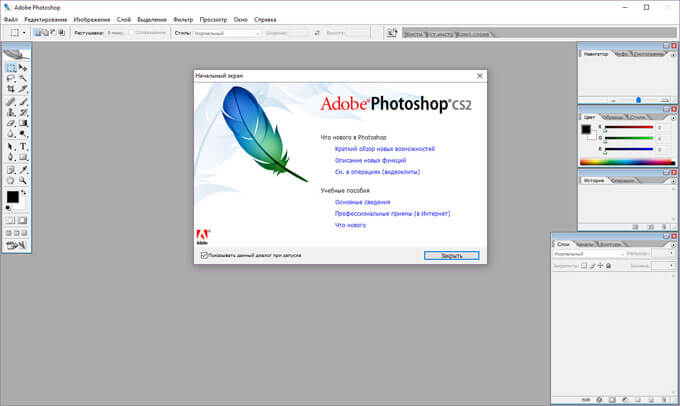This screenshot has height=406, width=680.
Task: Select the Blur tool
Action: (x=11, y=134)
